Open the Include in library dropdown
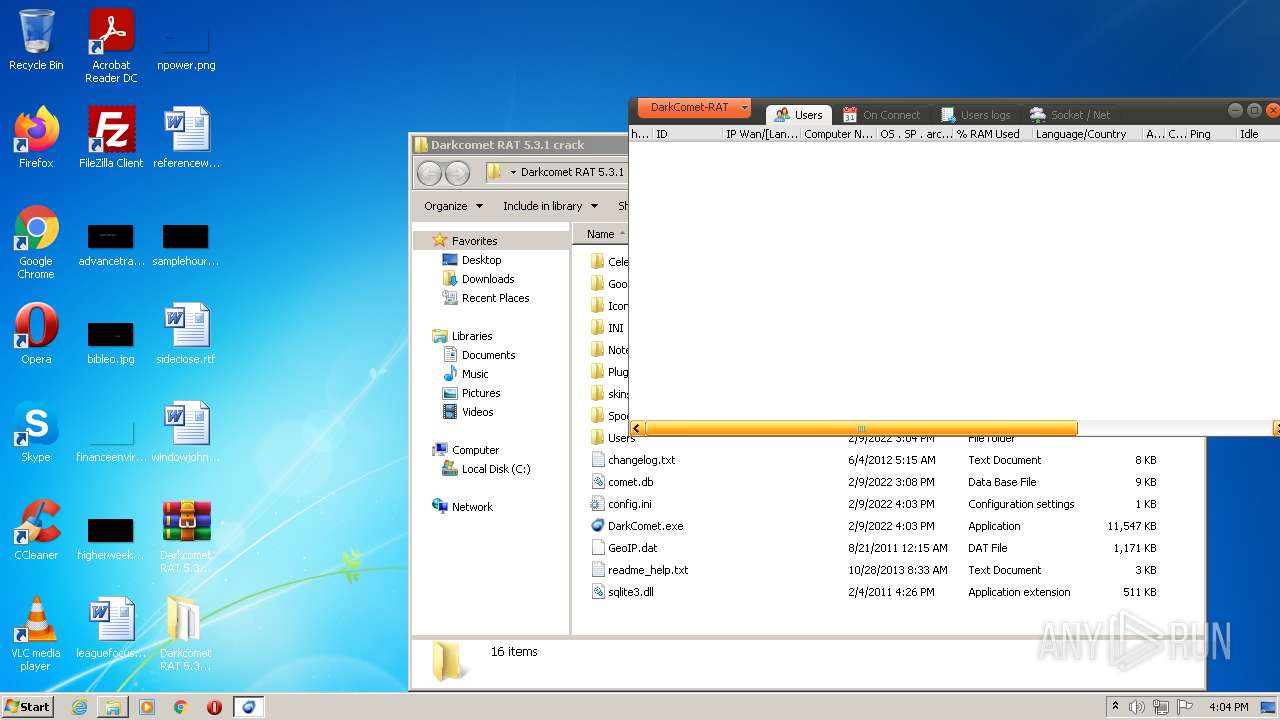Viewport: 1280px width, 720px height. [x=550, y=206]
